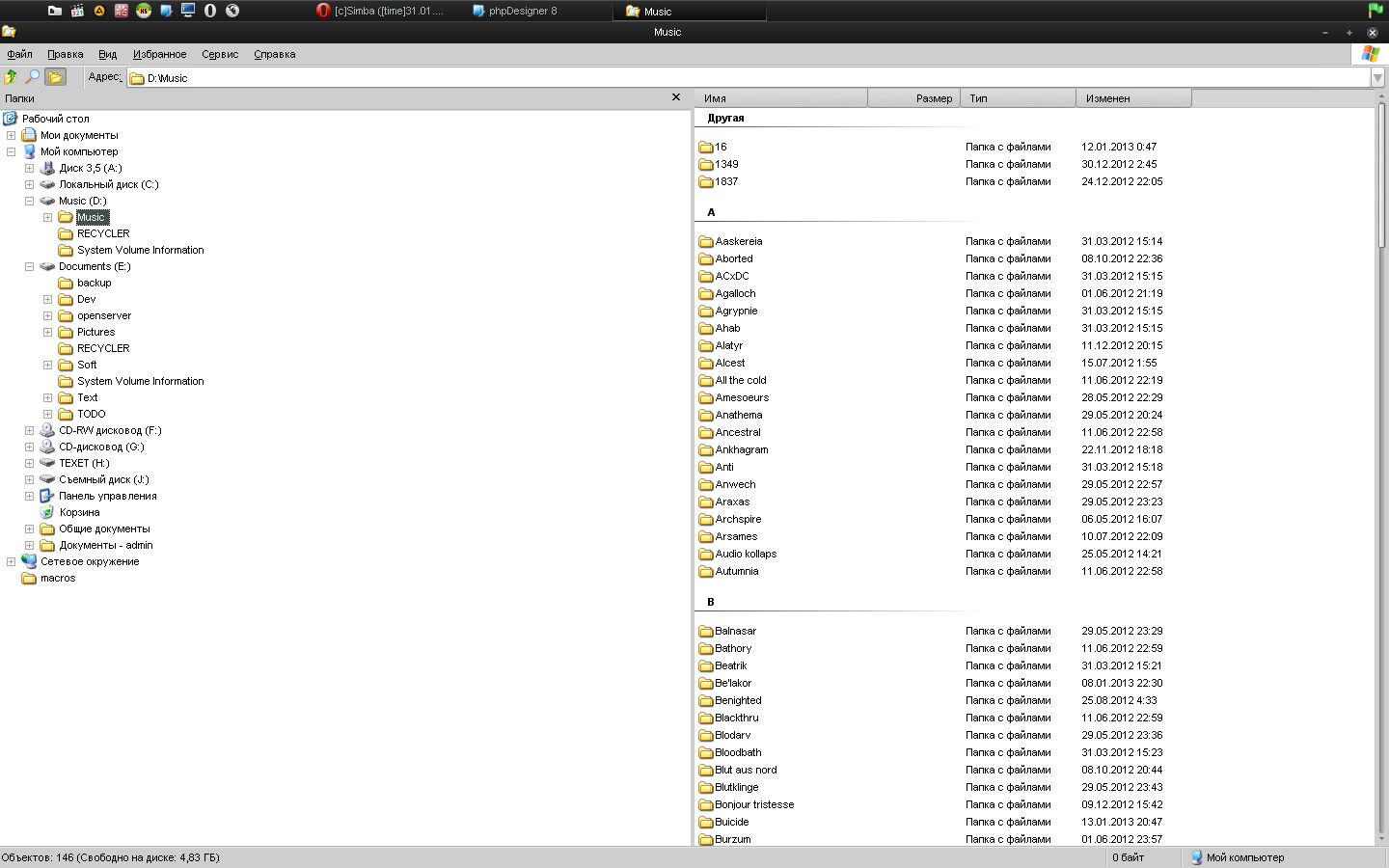Toggle the Folders pane toolbar button
The image size is (1389, 868).
point(56,77)
